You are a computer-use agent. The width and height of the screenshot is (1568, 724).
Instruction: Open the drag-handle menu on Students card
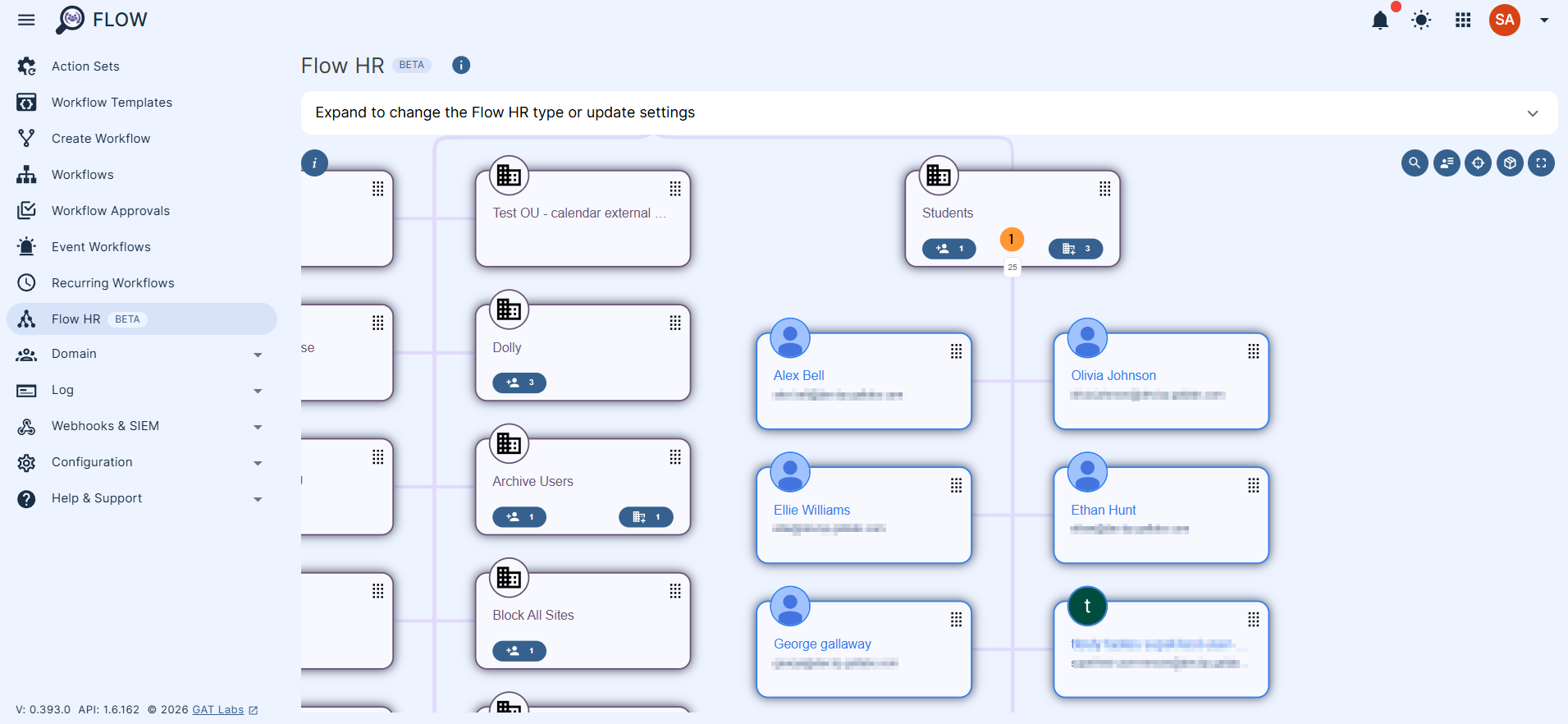point(1104,189)
